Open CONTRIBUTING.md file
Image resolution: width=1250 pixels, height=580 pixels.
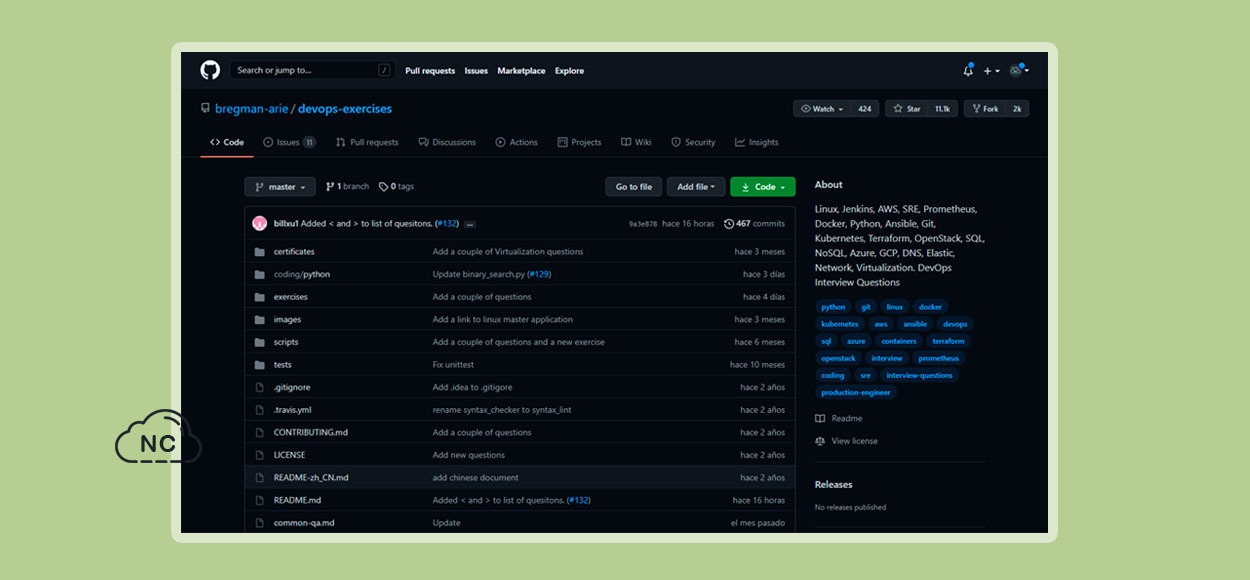(x=311, y=433)
